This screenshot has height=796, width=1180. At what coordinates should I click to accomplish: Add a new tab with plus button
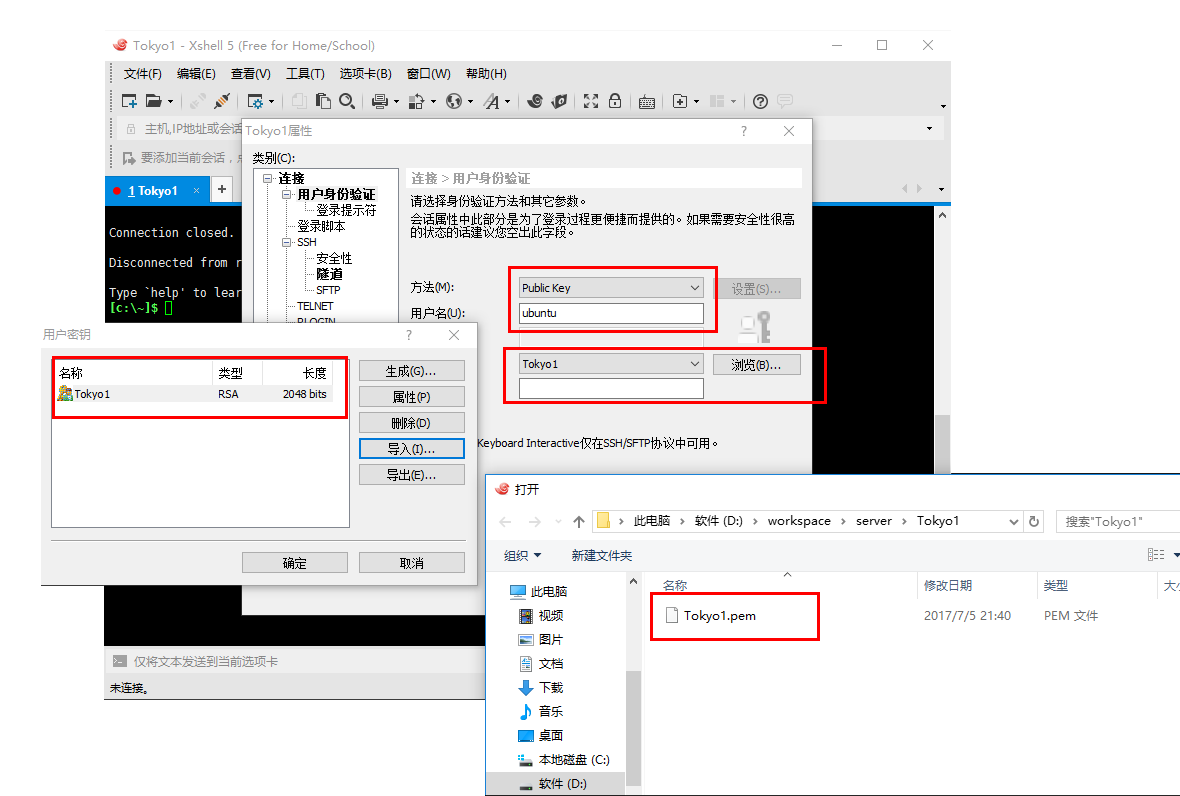click(x=222, y=190)
